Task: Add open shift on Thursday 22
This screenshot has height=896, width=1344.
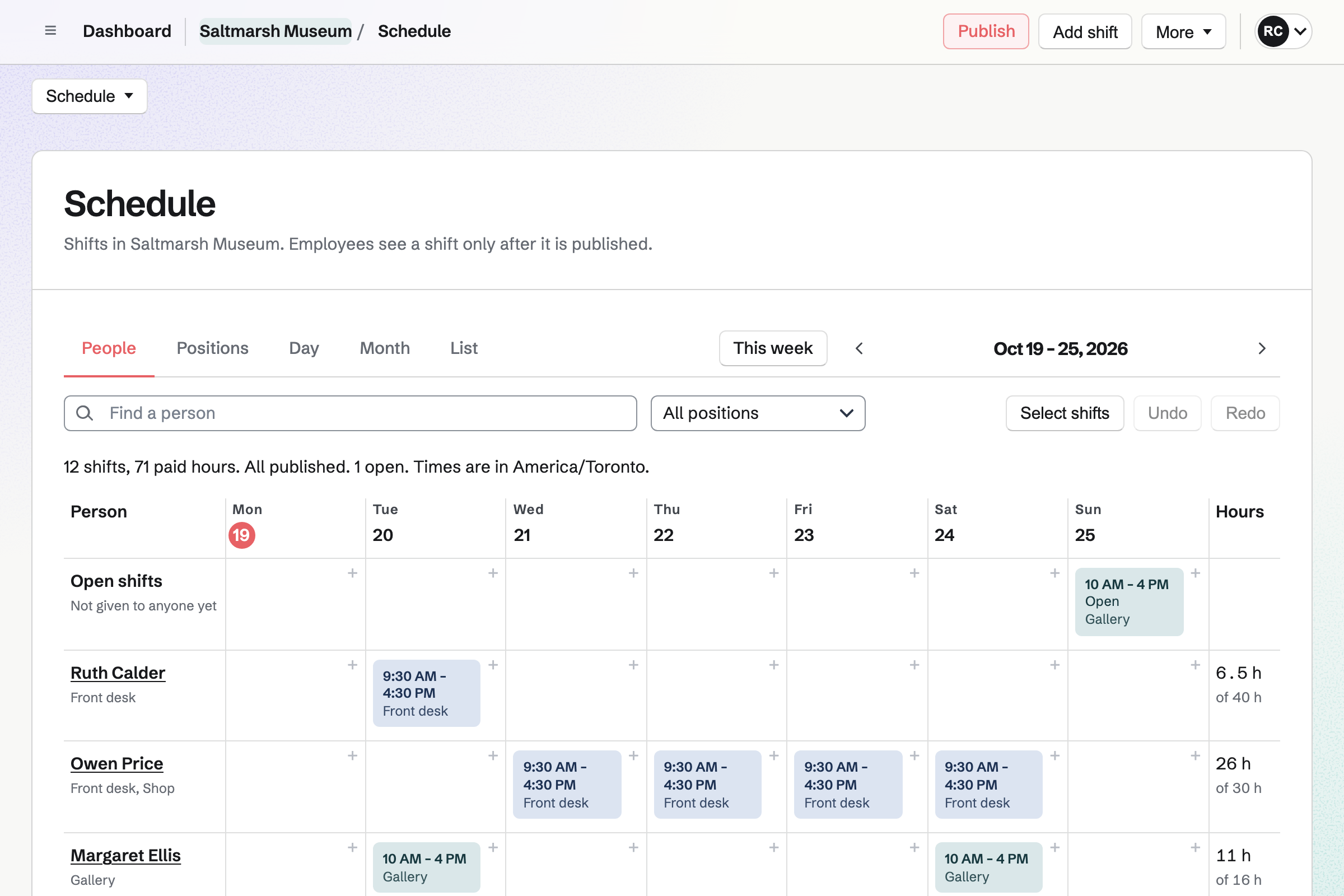Action: pos(774,573)
